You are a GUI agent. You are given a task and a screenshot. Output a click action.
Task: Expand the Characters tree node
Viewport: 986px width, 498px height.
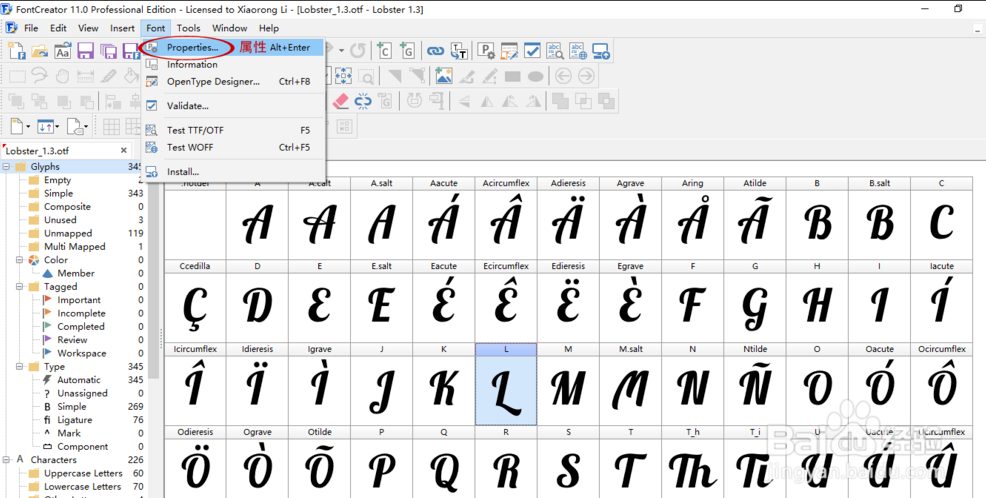7,460
